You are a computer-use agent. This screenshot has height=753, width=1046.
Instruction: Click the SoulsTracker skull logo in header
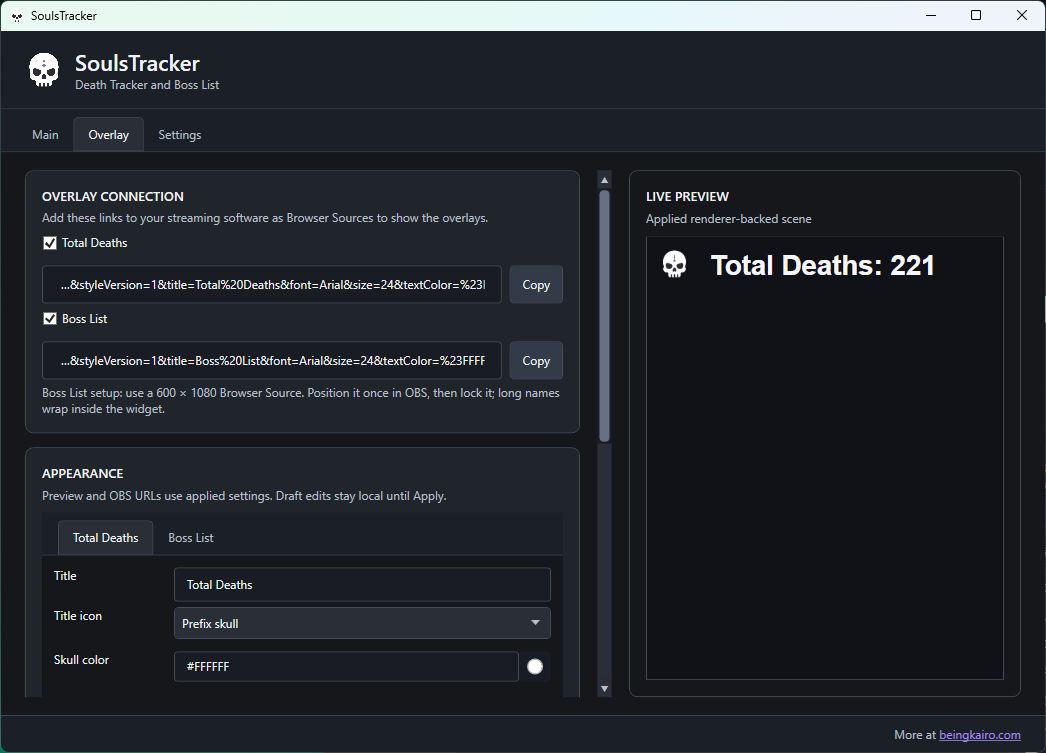[x=44, y=70]
